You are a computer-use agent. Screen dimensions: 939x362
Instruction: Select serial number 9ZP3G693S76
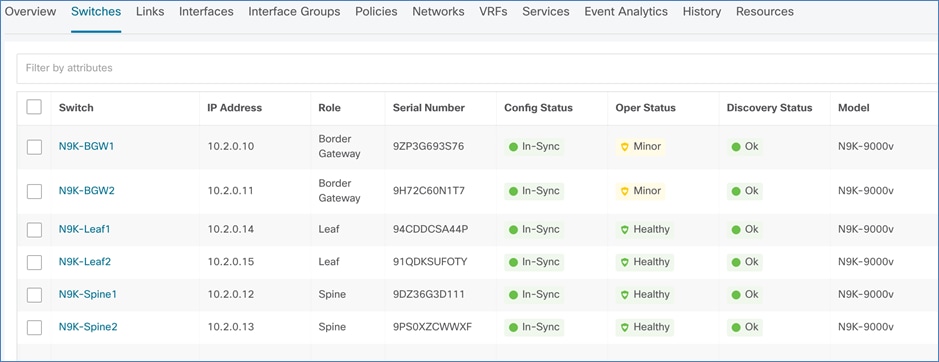(x=428, y=146)
